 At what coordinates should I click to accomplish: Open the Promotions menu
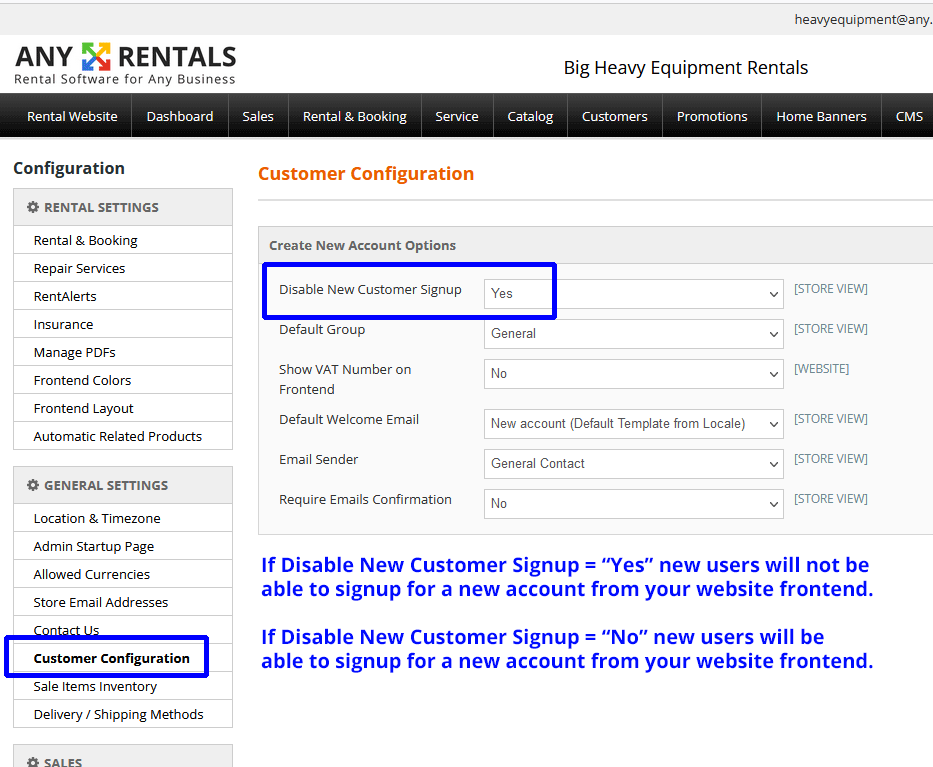point(711,116)
